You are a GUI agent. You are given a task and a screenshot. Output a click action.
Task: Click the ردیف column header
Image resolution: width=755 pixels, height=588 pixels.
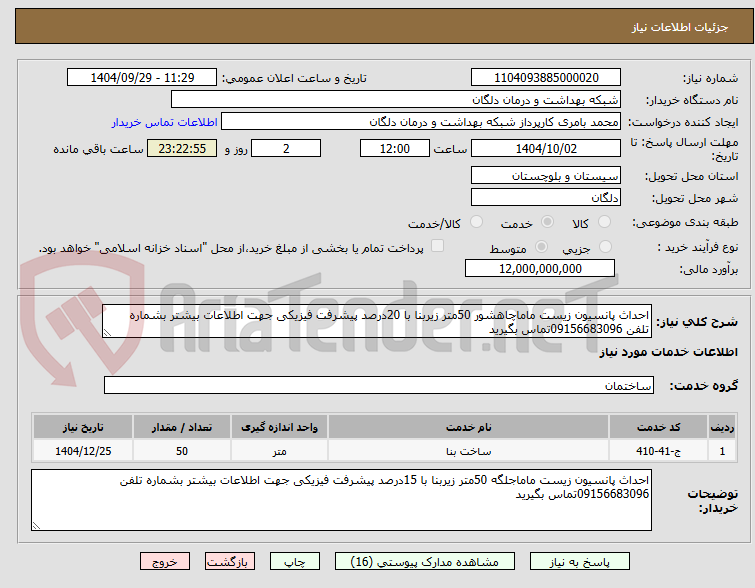click(x=722, y=427)
